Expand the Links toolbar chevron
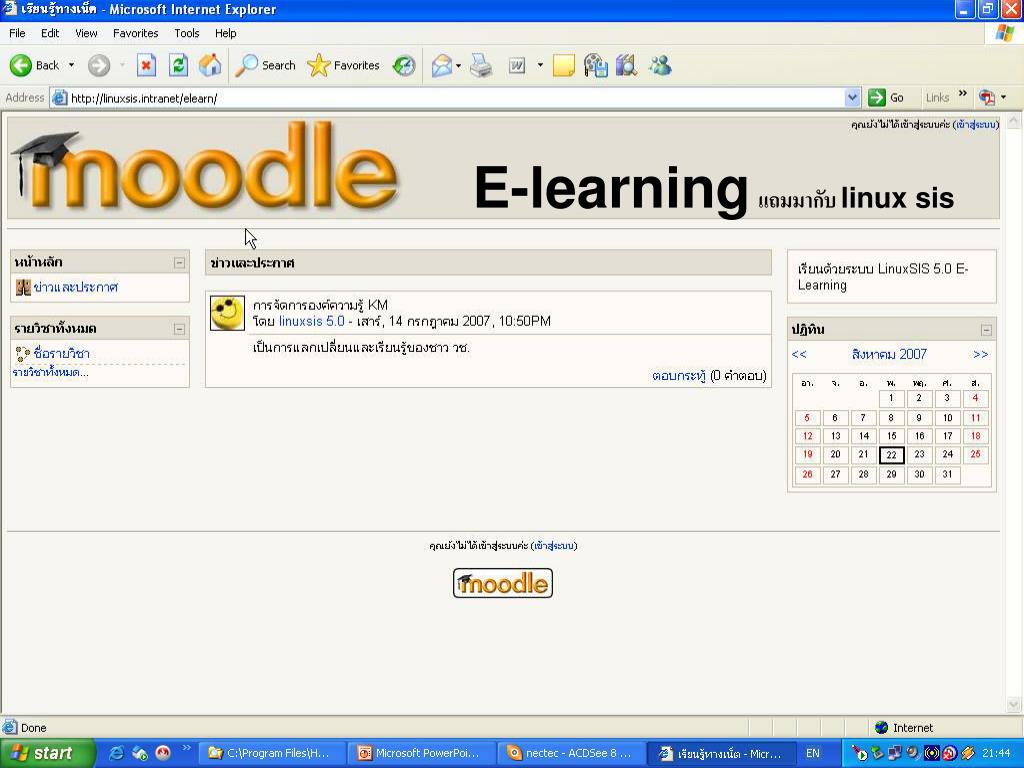Viewport: 1024px width, 768px height. pyautogui.click(x=963, y=94)
